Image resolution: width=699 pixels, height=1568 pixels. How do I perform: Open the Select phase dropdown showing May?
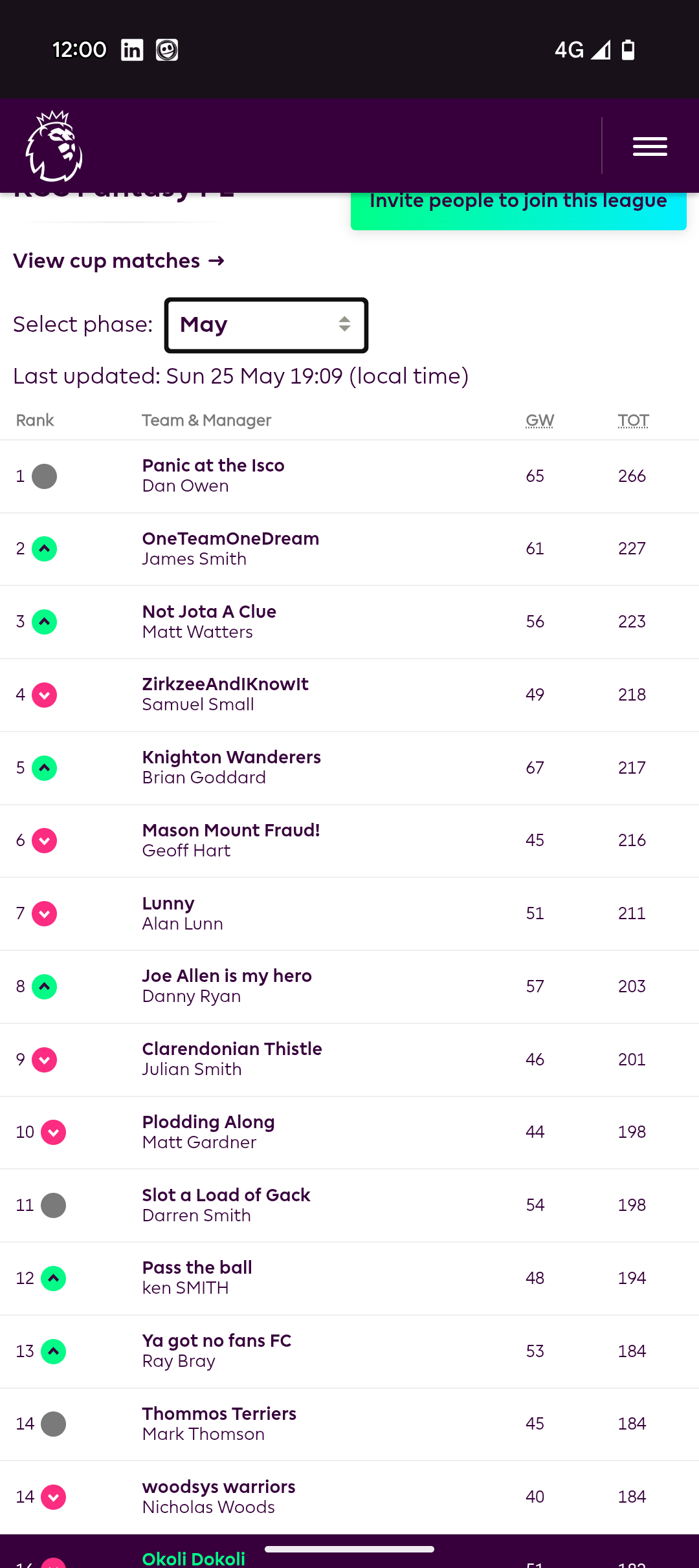pyautogui.click(x=266, y=325)
